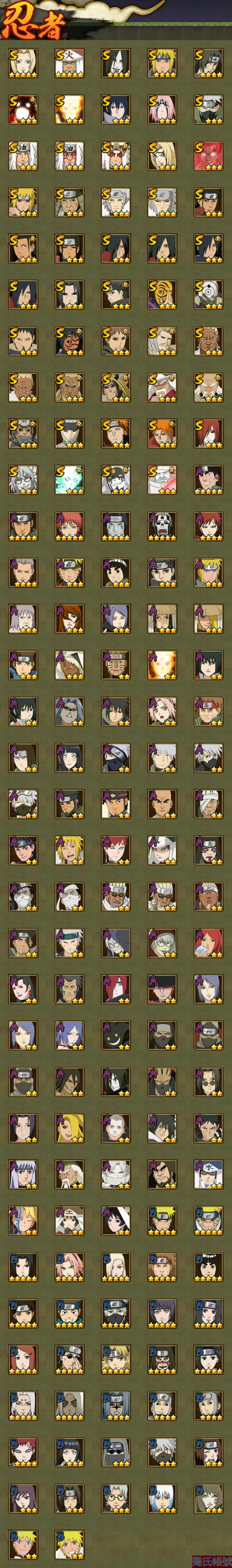Select the dark Nine-Tails avatar with red eyes
Viewport: 232px width, 1568px height.
tap(23, 109)
